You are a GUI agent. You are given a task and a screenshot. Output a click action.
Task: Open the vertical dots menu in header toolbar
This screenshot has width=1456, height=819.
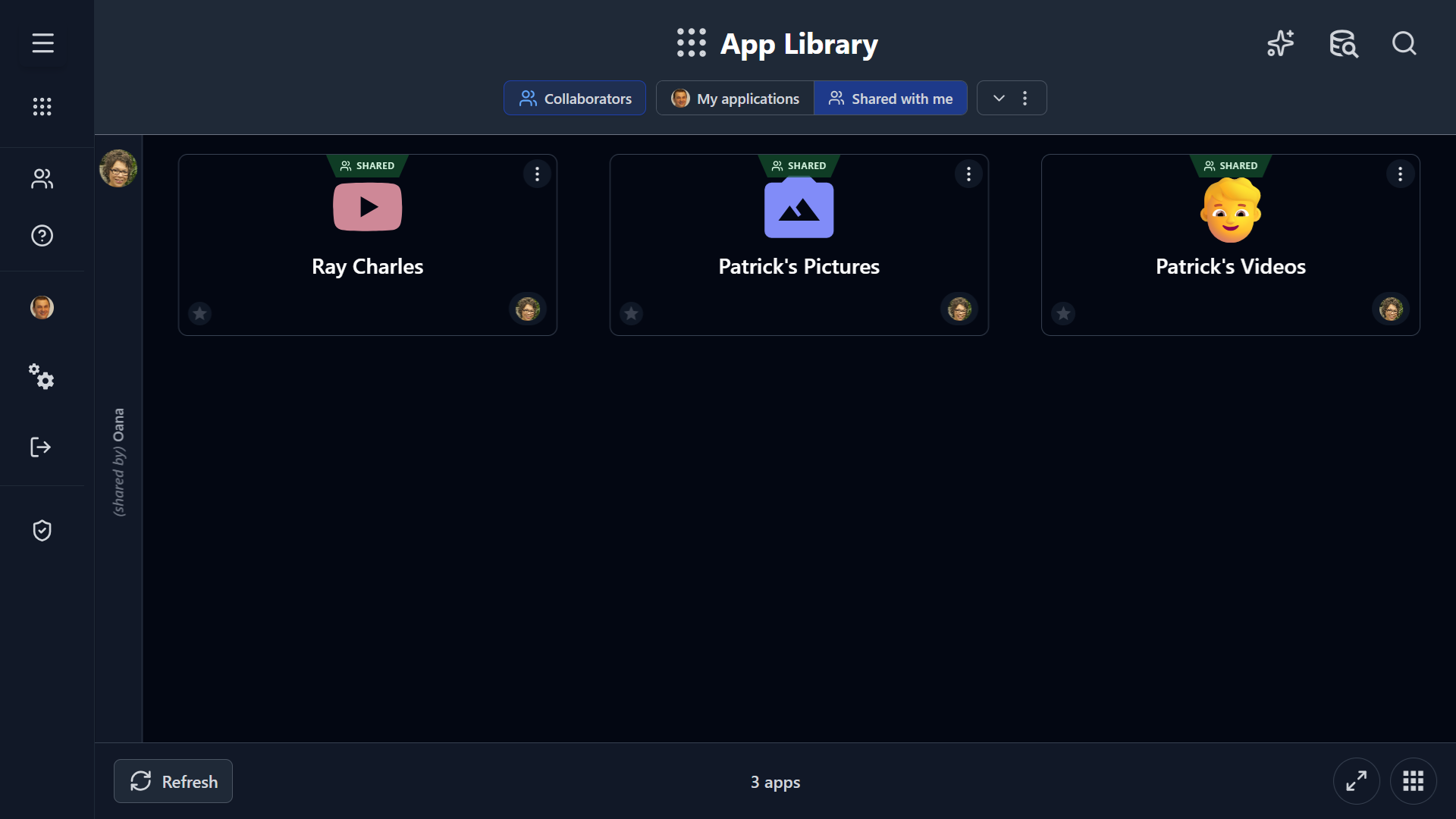(1025, 99)
